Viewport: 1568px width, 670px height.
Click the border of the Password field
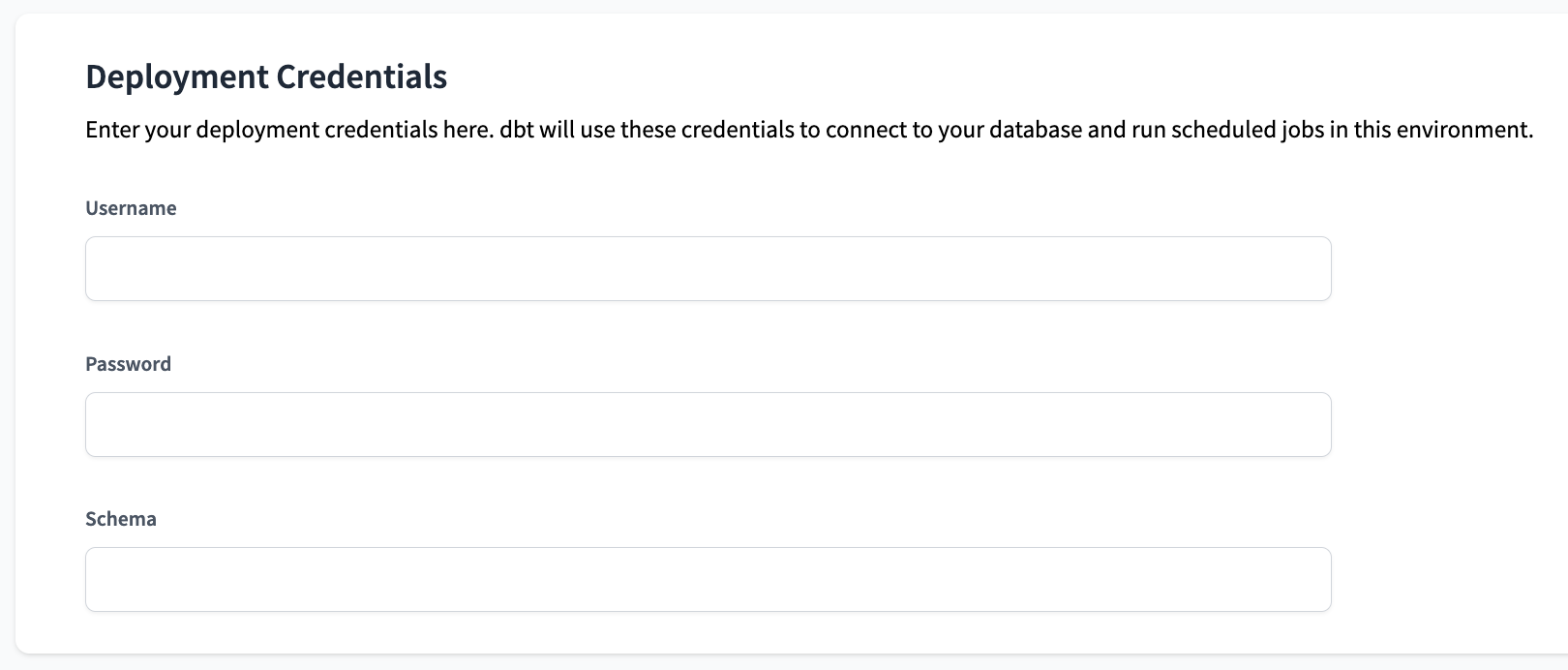coord(707,395)
